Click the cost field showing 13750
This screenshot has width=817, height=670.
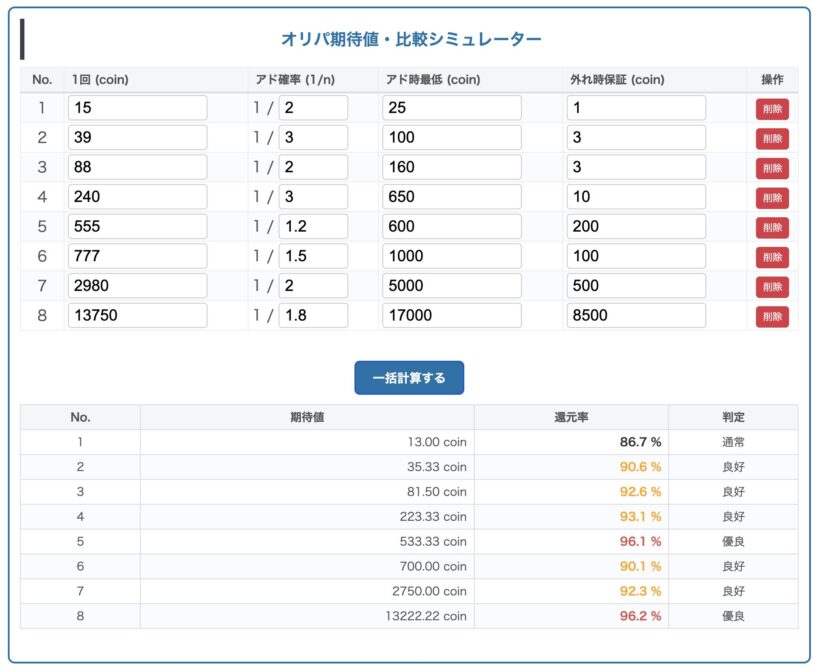point(137,316)
